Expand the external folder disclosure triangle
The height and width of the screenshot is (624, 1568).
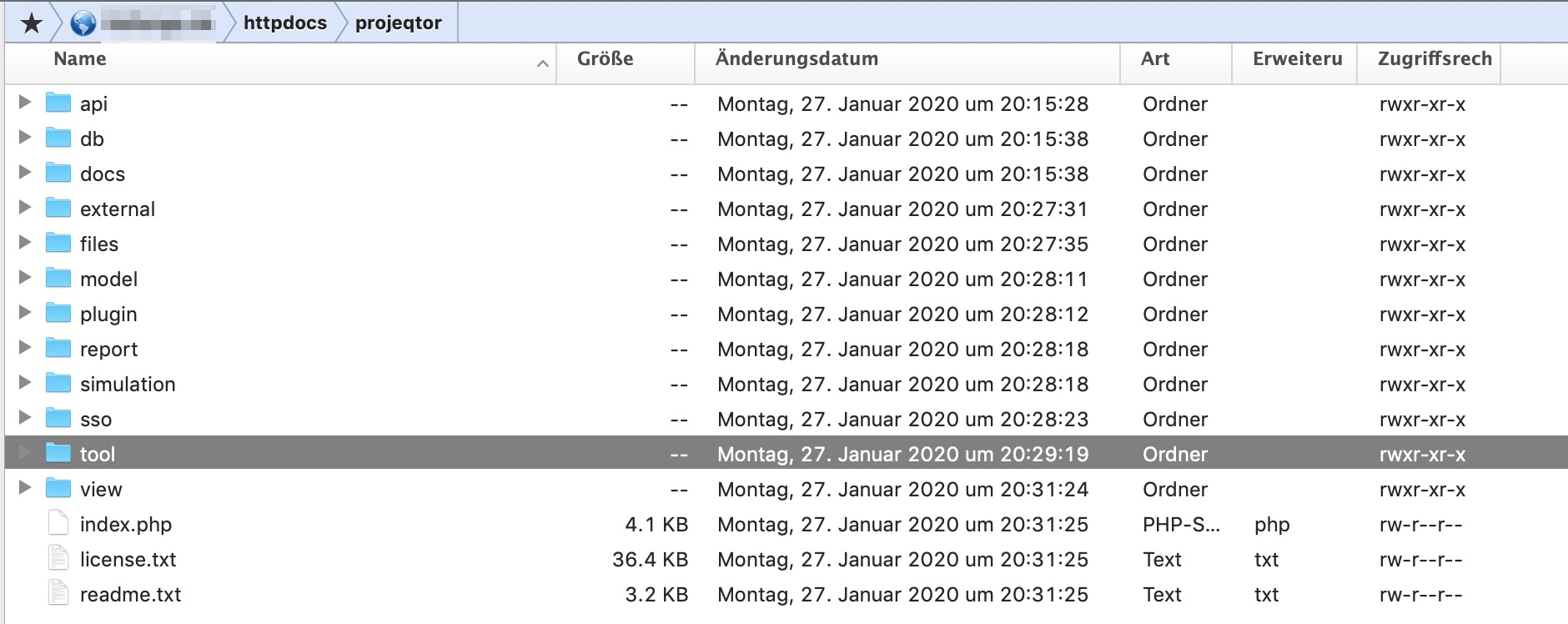(x=25, y=208)
